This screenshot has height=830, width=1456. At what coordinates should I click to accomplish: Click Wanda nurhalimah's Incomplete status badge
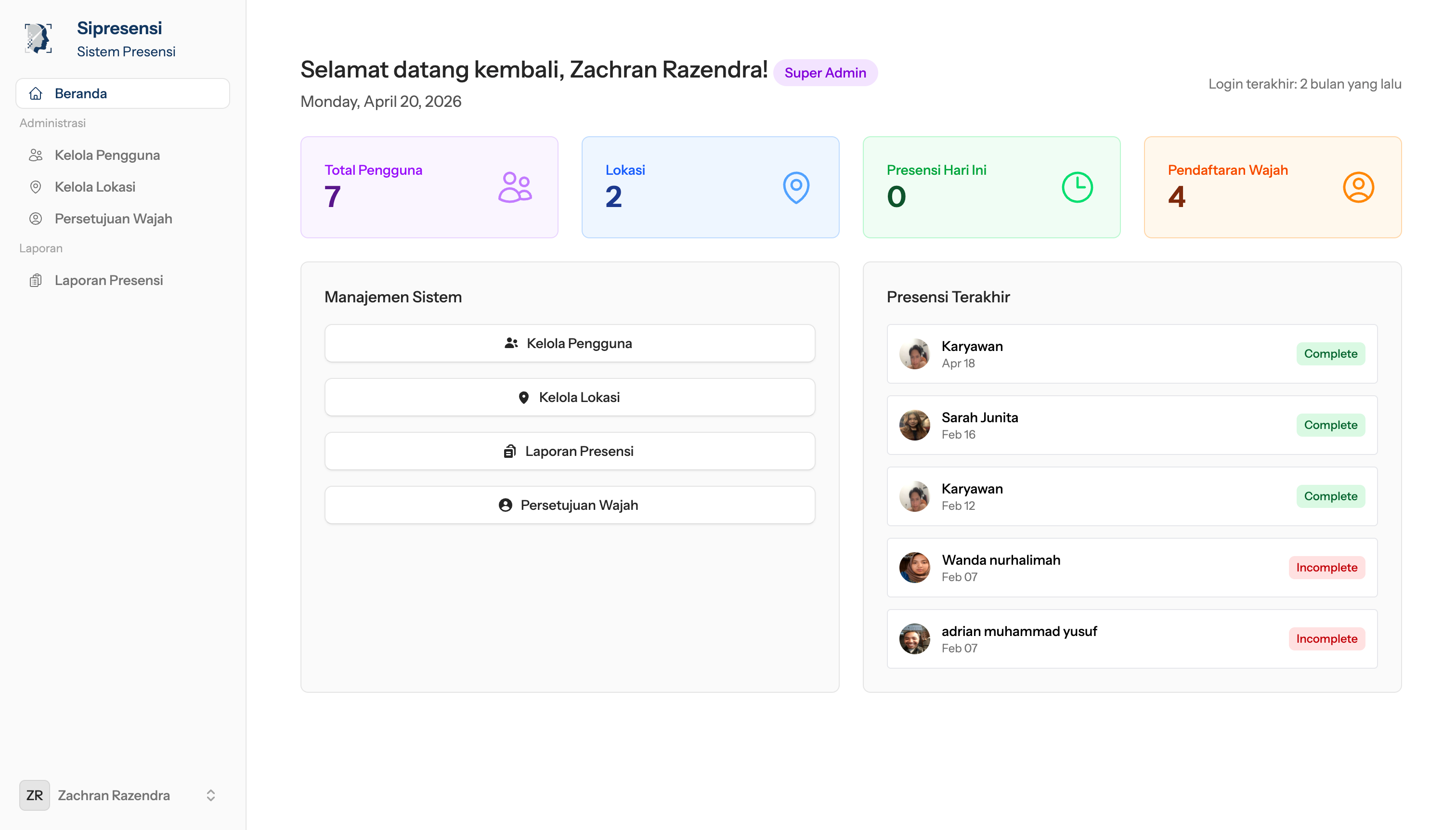click(x=1326, y=567)
